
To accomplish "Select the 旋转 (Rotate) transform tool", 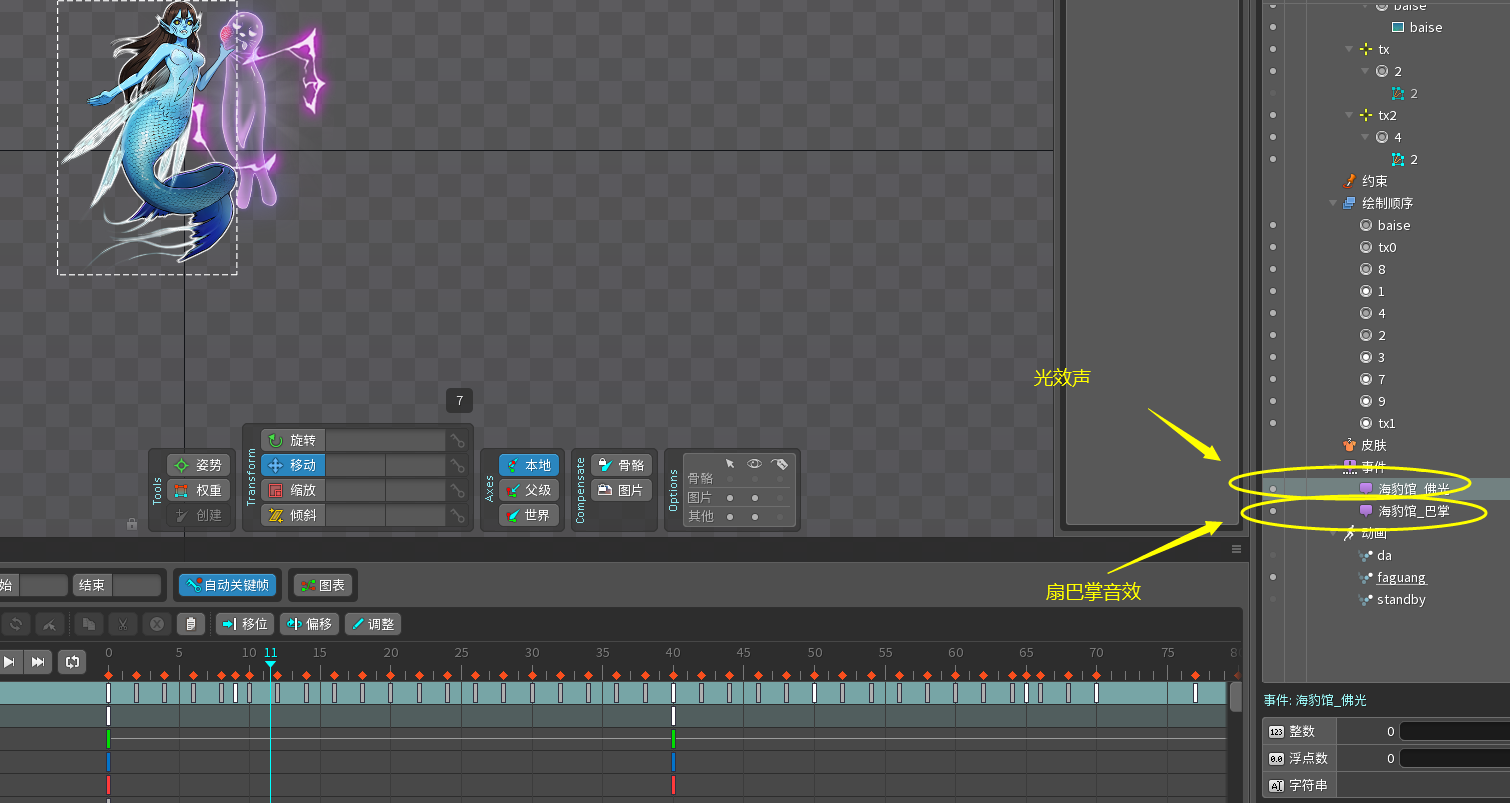I will (293, 440).
